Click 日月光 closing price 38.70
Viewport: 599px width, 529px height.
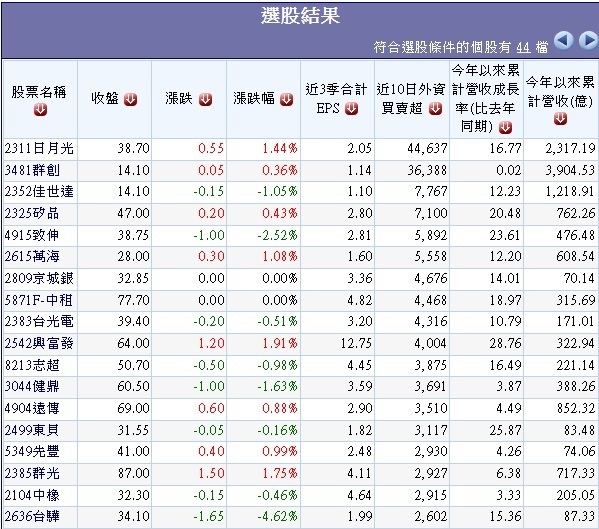133,148
